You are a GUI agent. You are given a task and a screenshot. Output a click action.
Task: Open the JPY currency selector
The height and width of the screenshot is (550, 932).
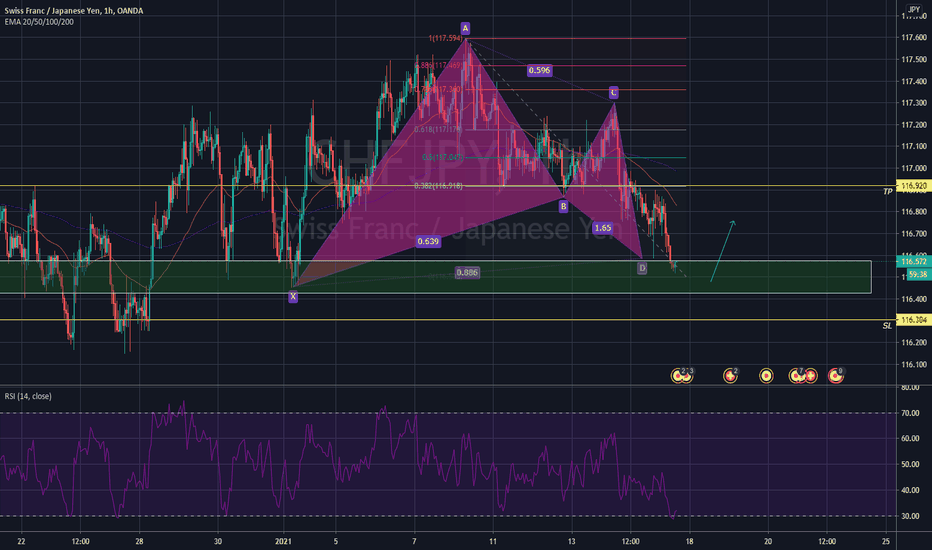click(x=914, y=10)
